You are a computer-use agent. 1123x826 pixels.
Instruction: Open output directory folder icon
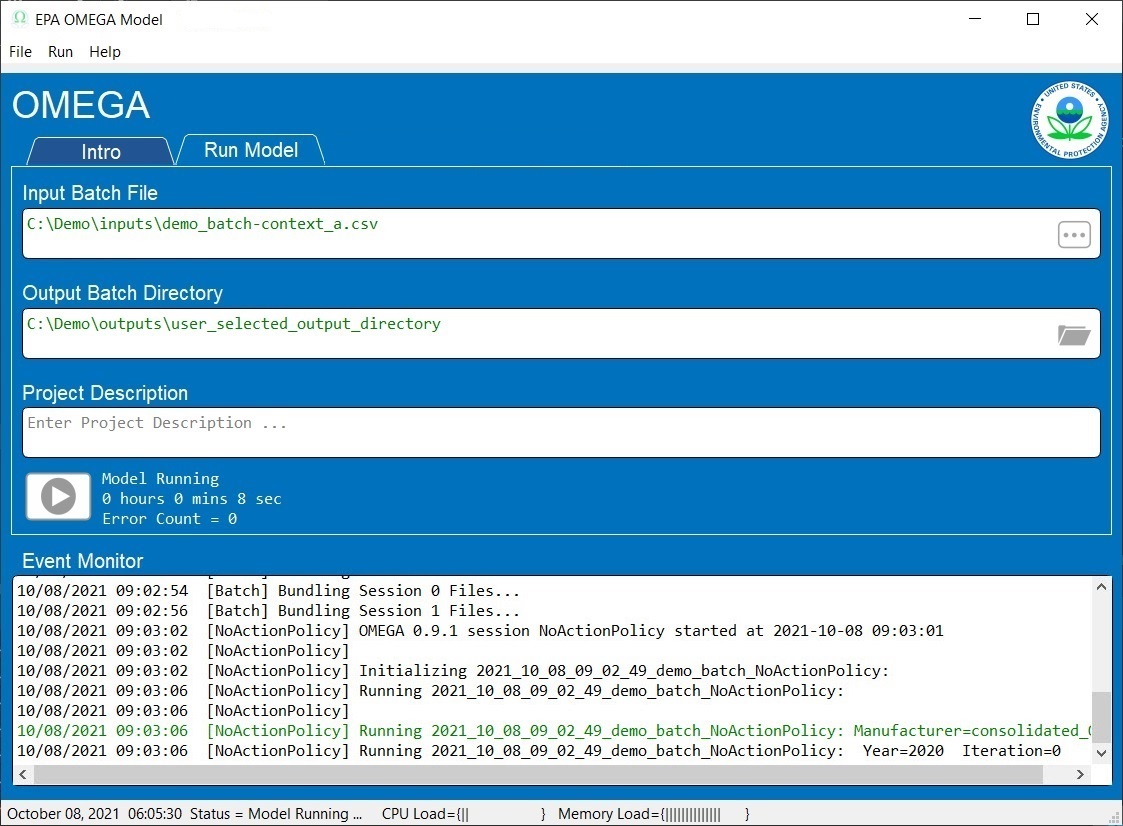click(x=1074, y=335)
